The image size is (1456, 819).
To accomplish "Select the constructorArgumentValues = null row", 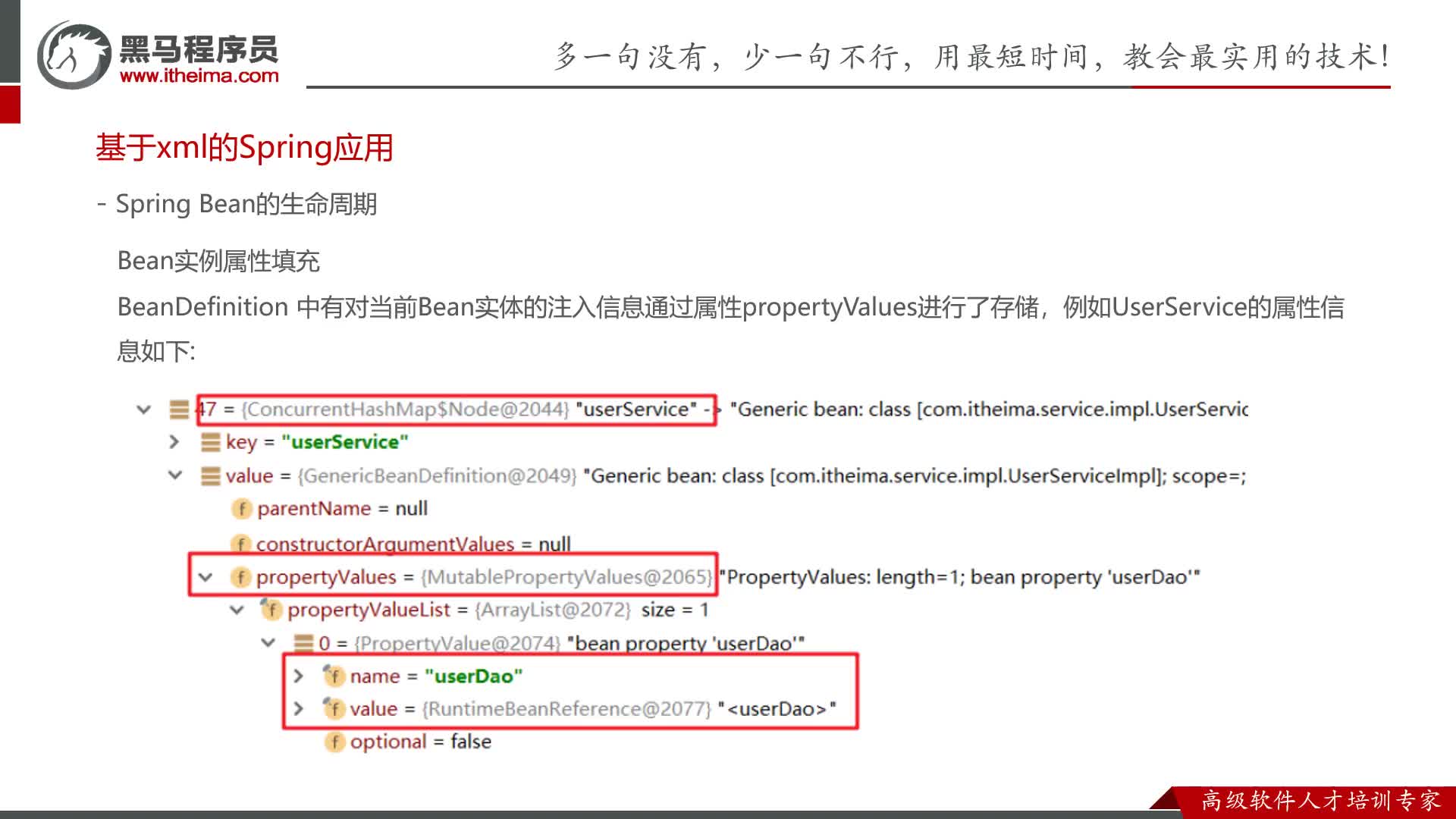I will click(x=400, y=544).
